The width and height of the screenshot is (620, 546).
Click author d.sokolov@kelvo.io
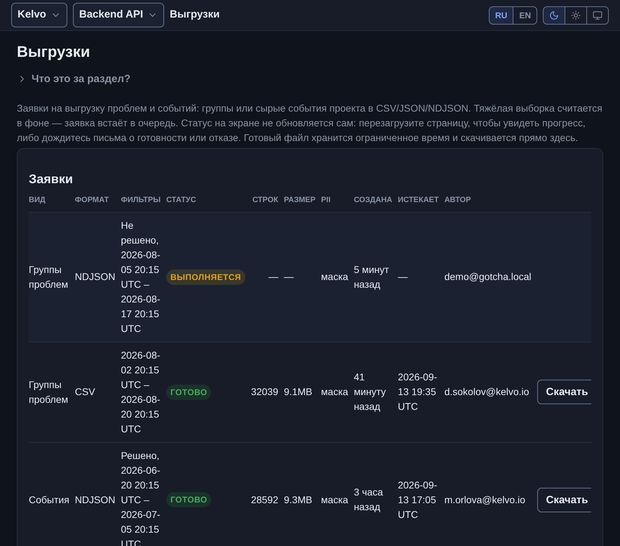tap(486, 392)
